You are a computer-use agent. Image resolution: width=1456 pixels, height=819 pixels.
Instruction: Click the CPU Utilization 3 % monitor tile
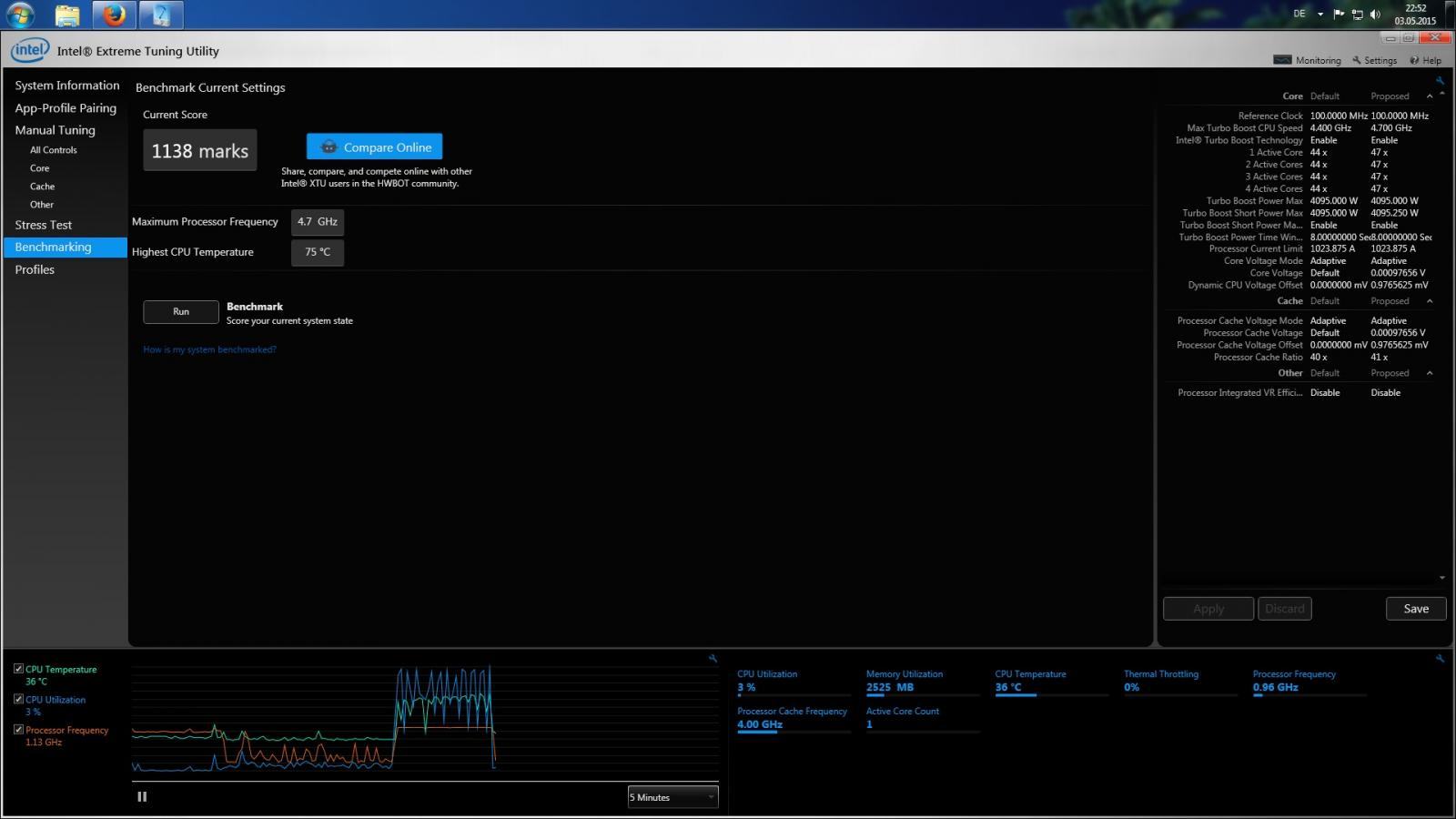point(794,682)
